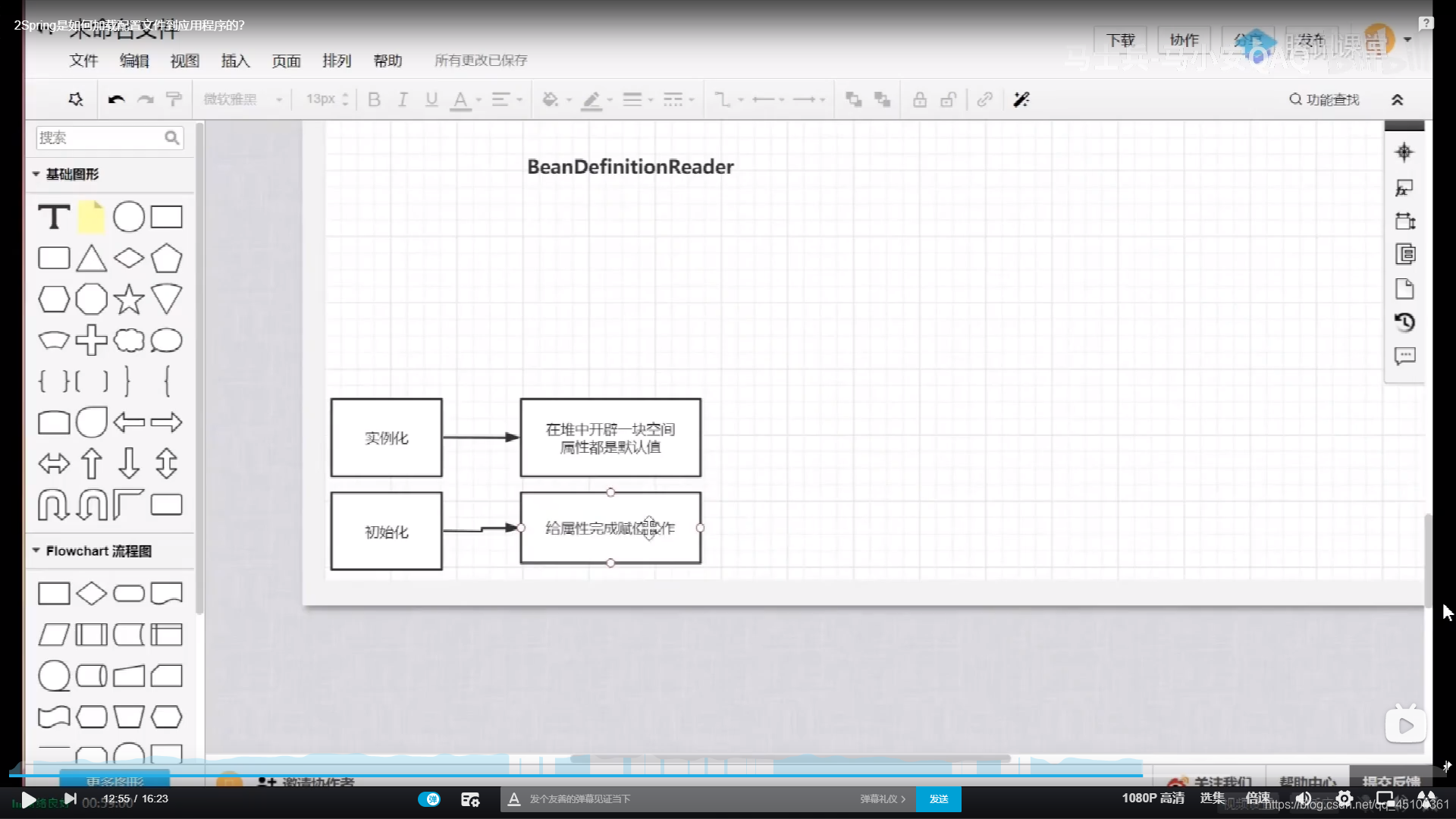Open the 页面 menu
Image resolution: width=1456 pixels, height=819 pixels.
click(x=287, y=61)
